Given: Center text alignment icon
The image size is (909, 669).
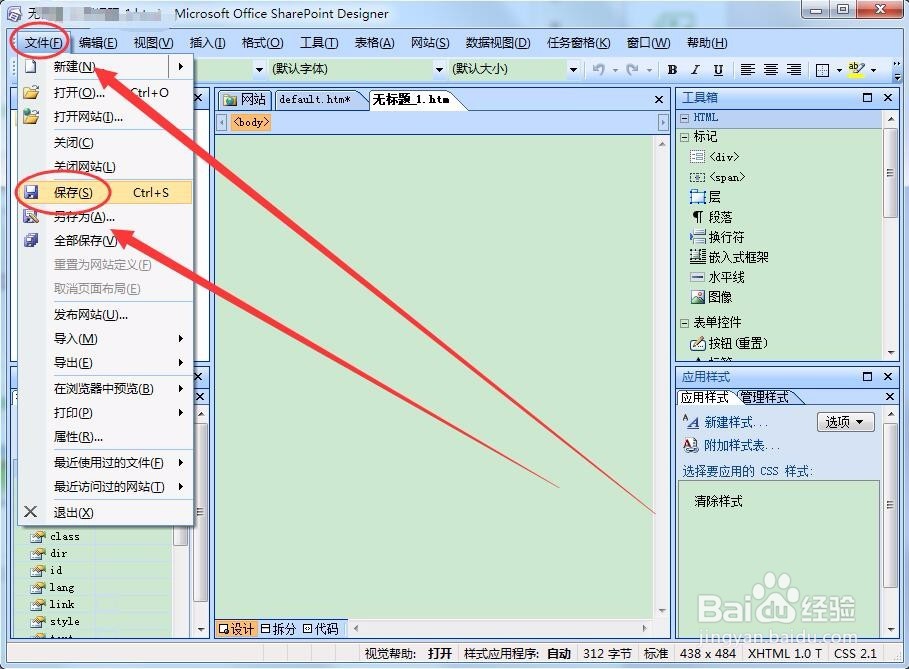Looking at the screenshot, I should [770, 70].
